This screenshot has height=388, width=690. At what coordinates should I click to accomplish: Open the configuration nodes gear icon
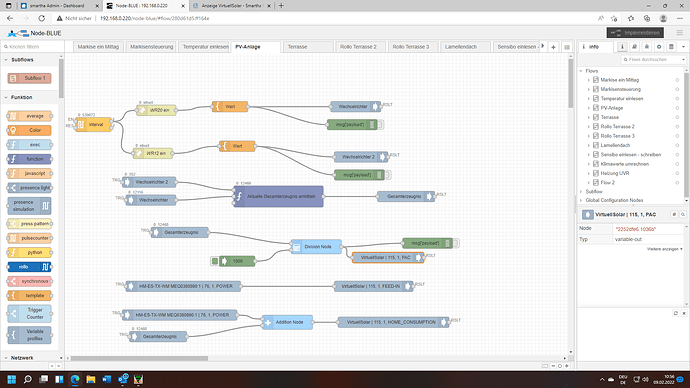click(659, 47)
